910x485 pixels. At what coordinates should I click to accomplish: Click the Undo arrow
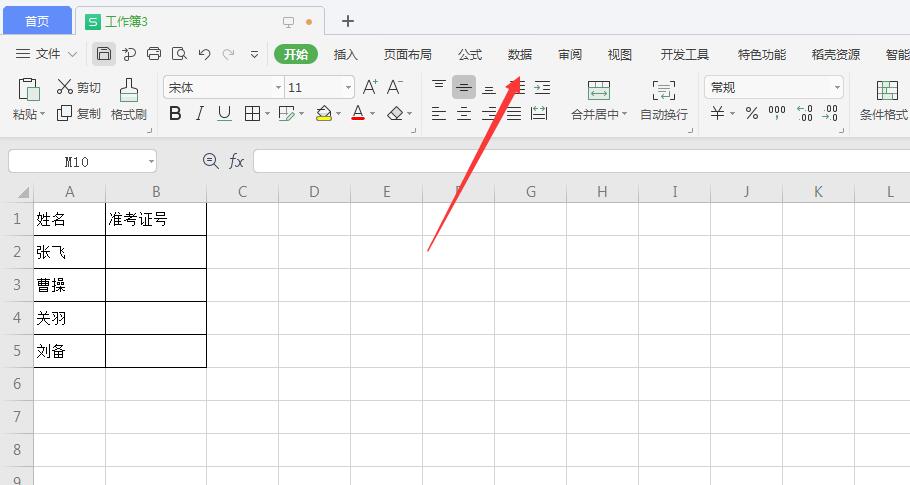click(204, 54)
